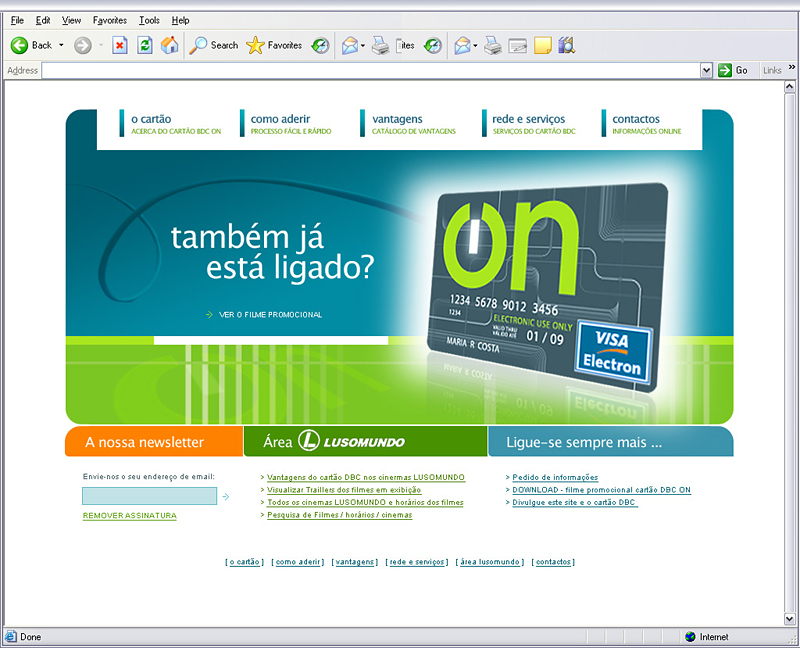The width and height of the screenshot is (800, 648).
Task: Click the newsletter email input field
Action: pos(149,496)
